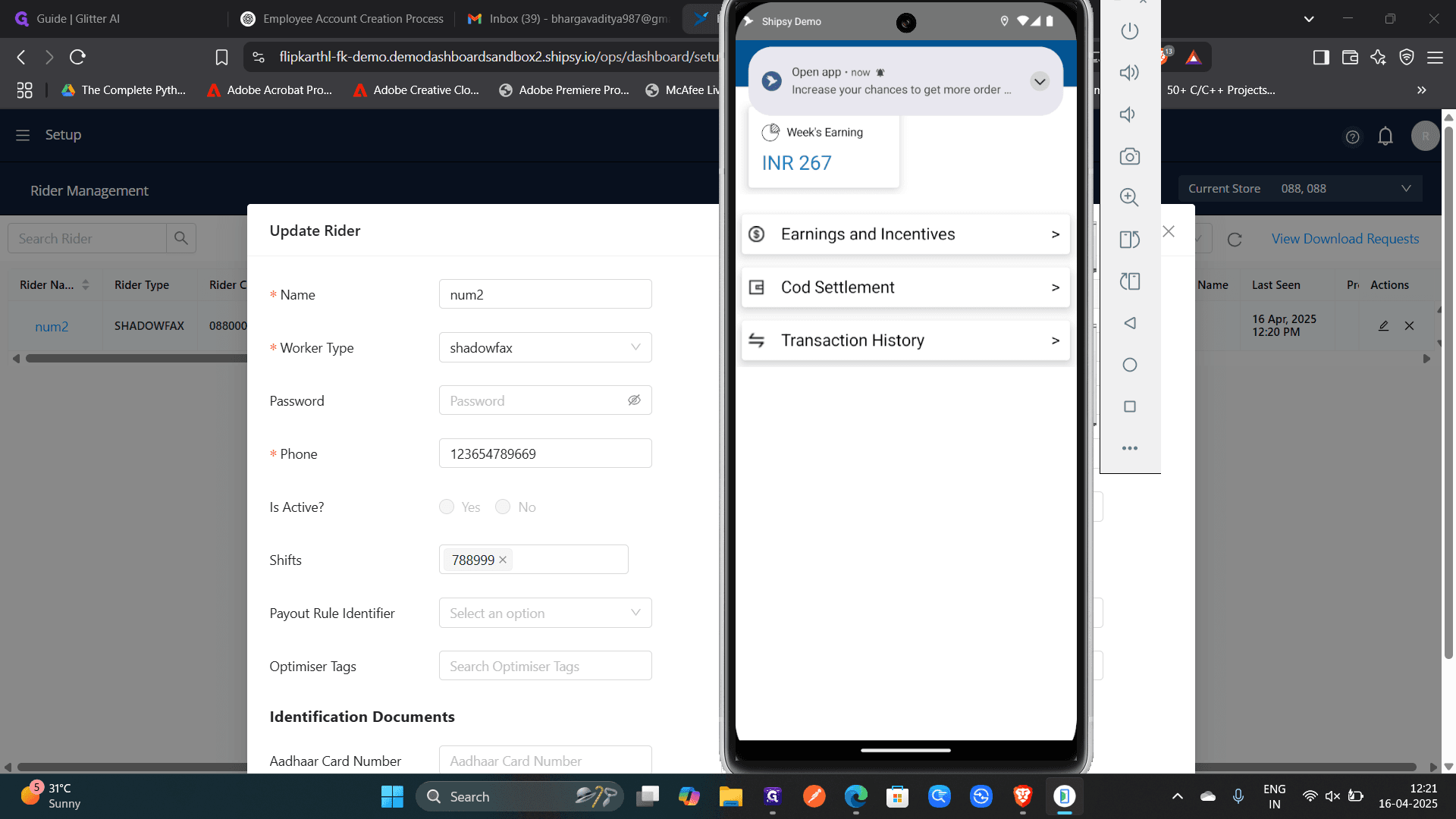Click the Windows taskbar Search box
The height and width of the screenshot is (819, 1456).
coord(519,796)
